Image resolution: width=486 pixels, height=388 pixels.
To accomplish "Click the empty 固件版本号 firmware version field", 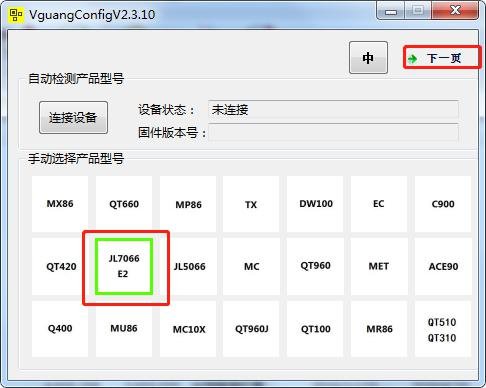I will pyautogui.click(x=333, y=133).
